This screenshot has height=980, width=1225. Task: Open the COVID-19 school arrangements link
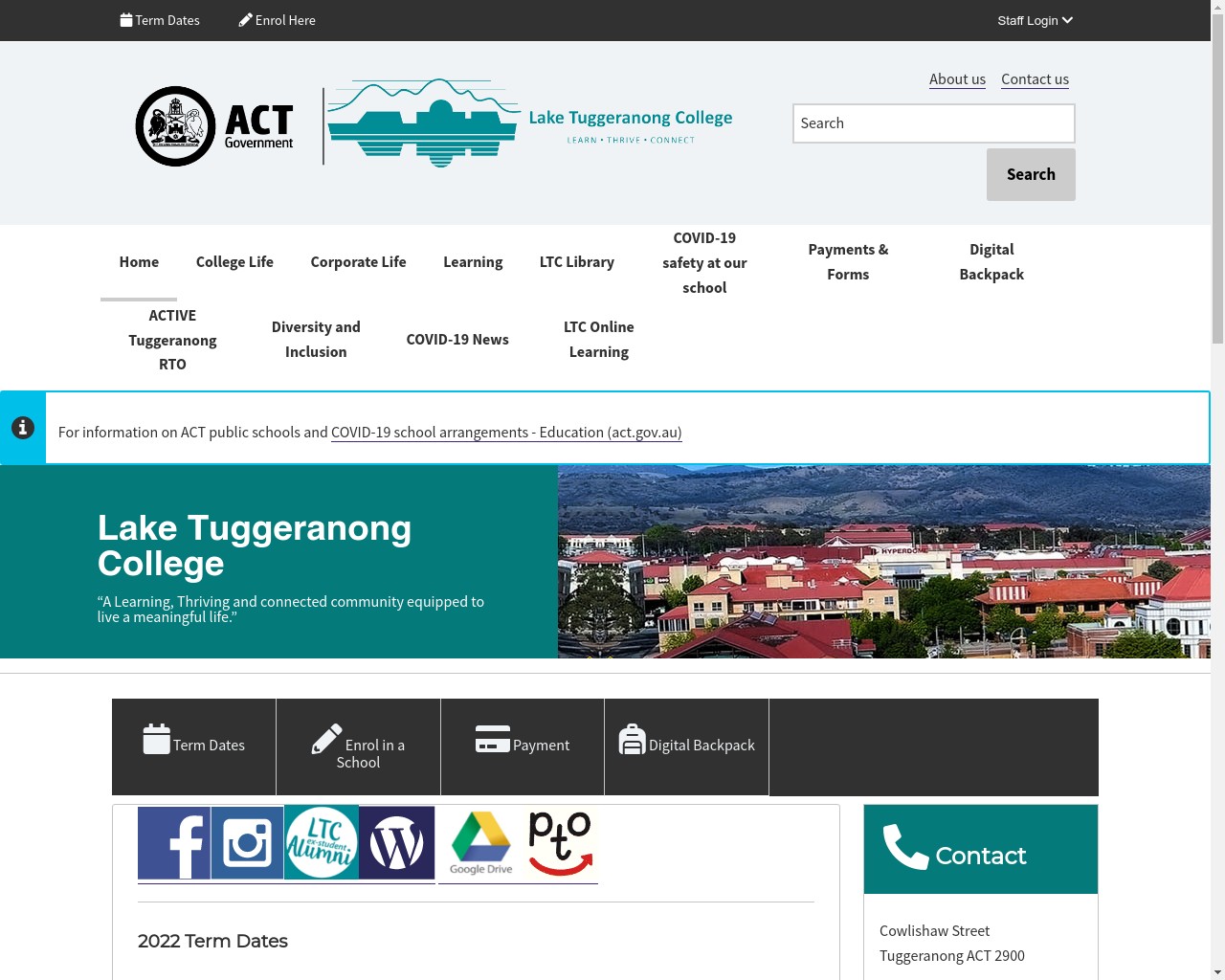tap(505, 433)
